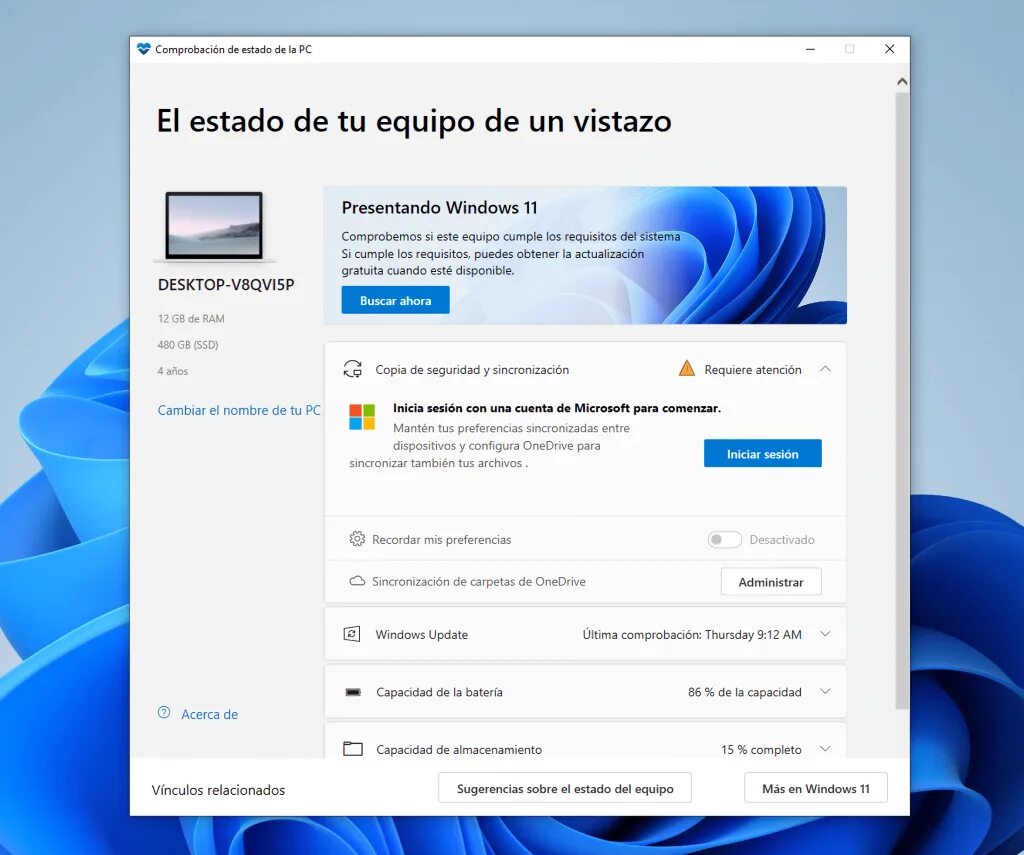Collapse the Copia de seguridad y sincronización section
Screen dimensions: 1024x855
825,369
